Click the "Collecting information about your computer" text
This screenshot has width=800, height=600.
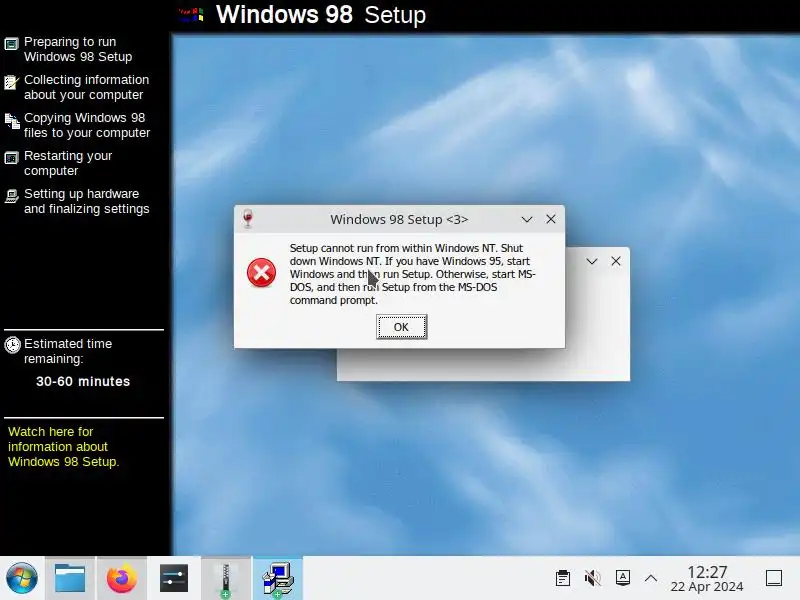(87, 87)
